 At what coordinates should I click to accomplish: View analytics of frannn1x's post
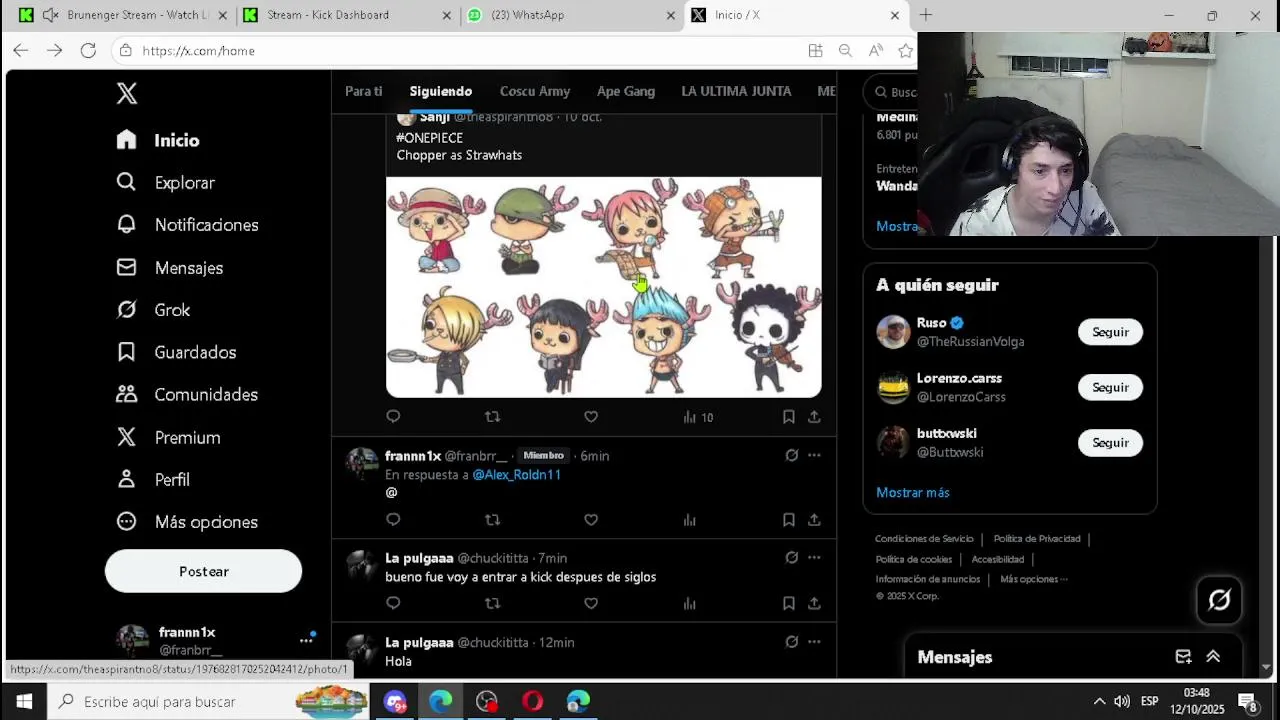(689, 519)
